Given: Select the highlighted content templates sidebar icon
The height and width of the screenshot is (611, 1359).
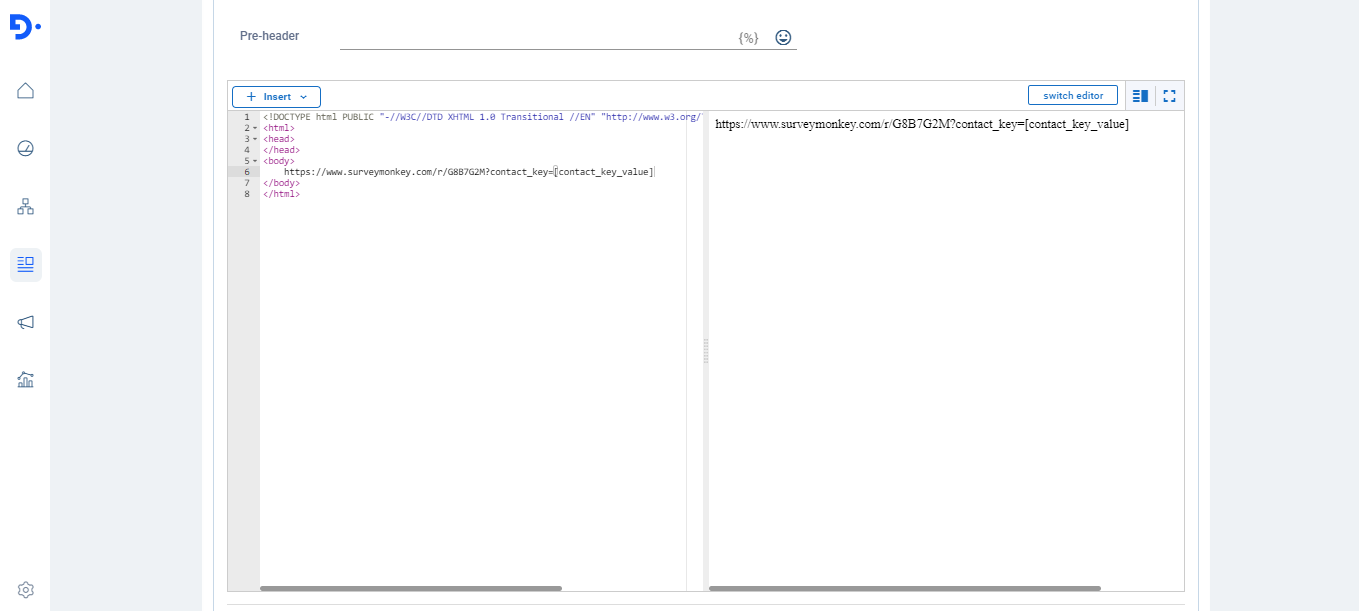Looking at the screenshot, I should (26, 265).
